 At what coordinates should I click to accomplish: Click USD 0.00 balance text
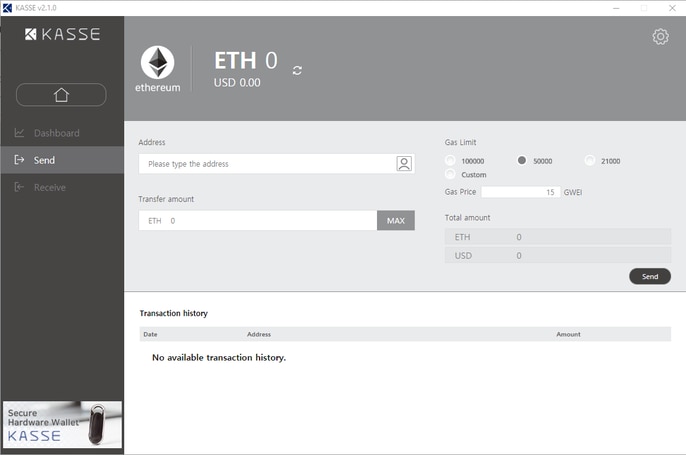click(237, 83)
